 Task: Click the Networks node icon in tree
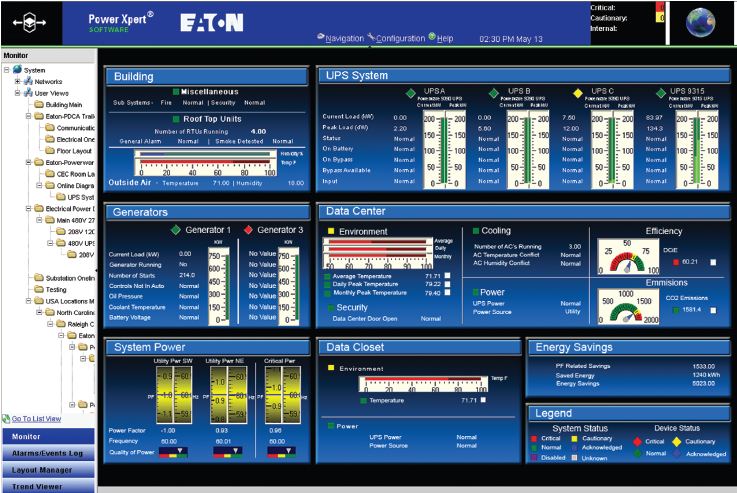coord(28,81)
